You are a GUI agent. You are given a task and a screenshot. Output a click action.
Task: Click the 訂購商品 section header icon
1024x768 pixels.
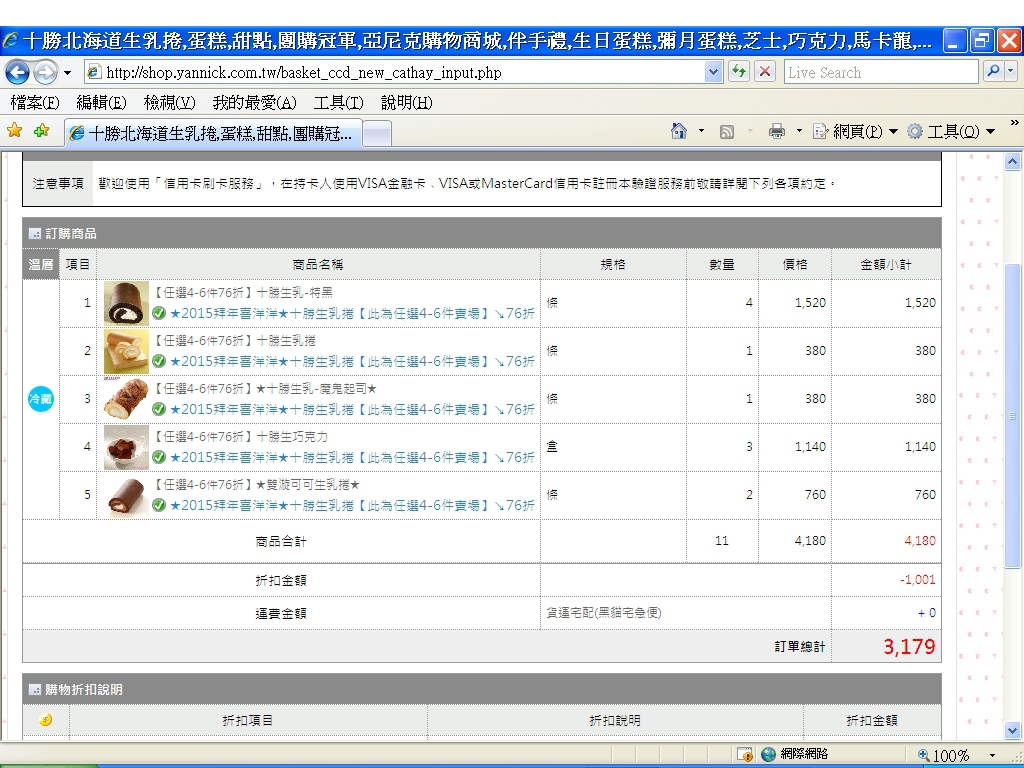click(x=35, y=234)
